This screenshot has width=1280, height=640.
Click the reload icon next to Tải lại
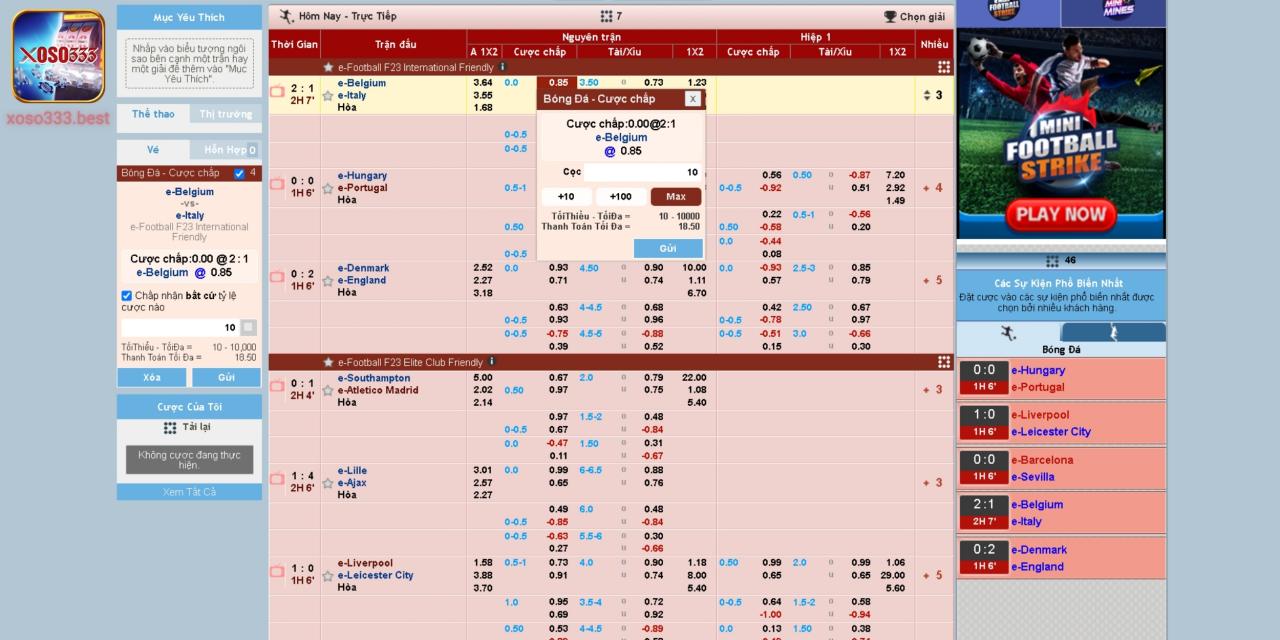tap(170, 427)
